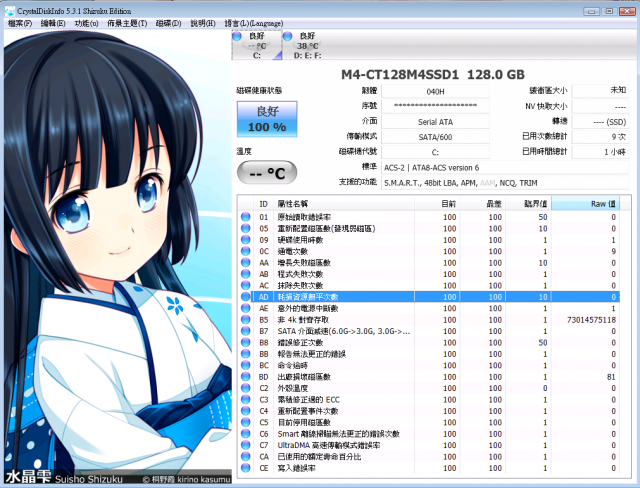640x488 pixels.
Task: Click the power on count field showing 9 次
Action: 600,137
